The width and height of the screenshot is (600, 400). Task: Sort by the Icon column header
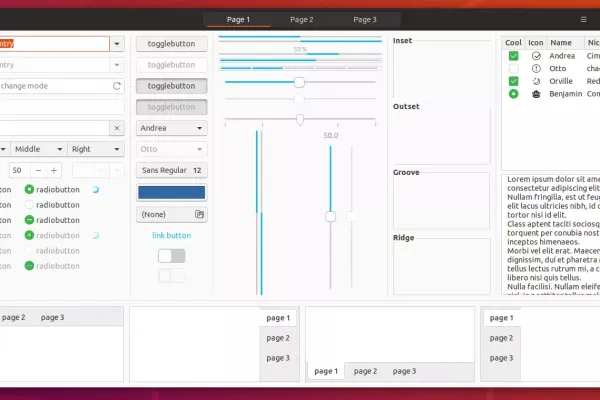(x=536, y=42)
